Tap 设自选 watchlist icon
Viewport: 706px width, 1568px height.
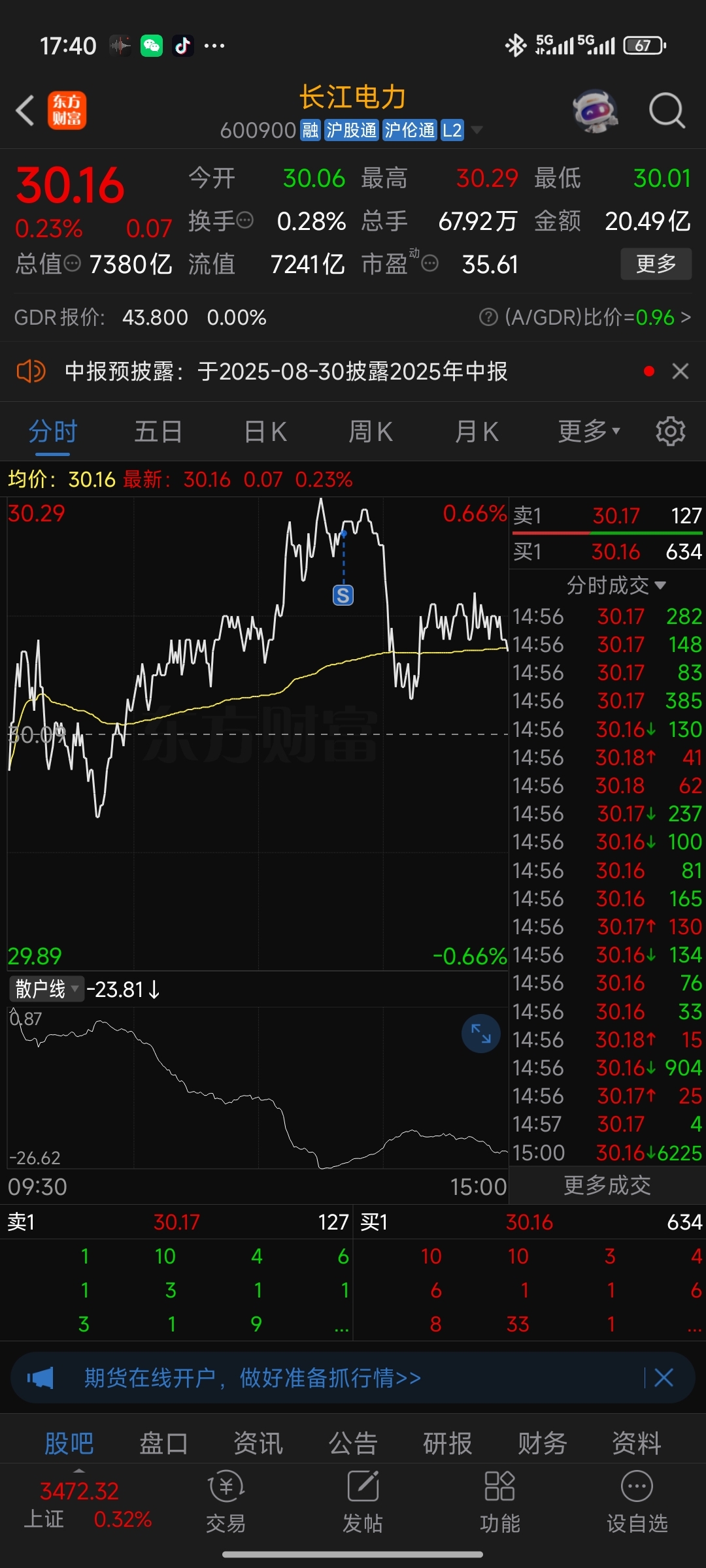point(637,1501)
